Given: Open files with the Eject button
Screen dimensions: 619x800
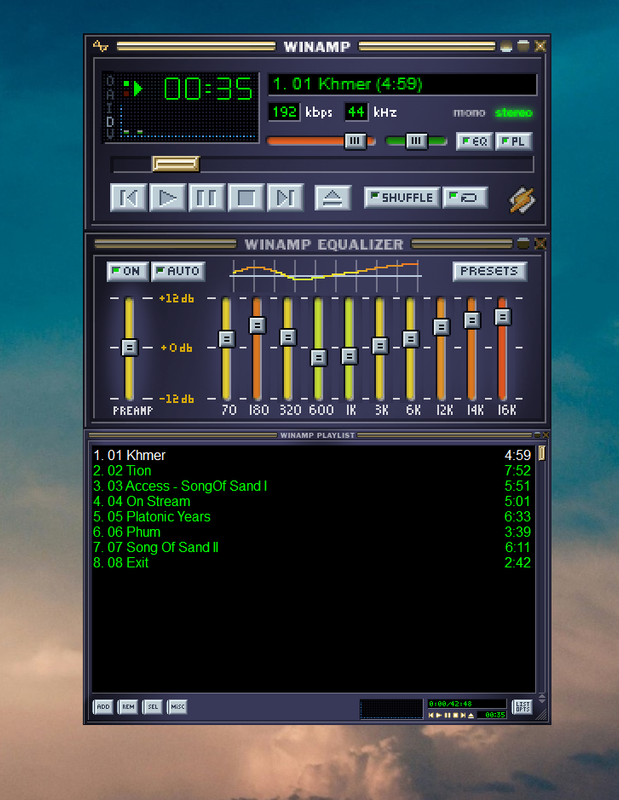Looking at the screenshot, I should click(x=333, y=198).
